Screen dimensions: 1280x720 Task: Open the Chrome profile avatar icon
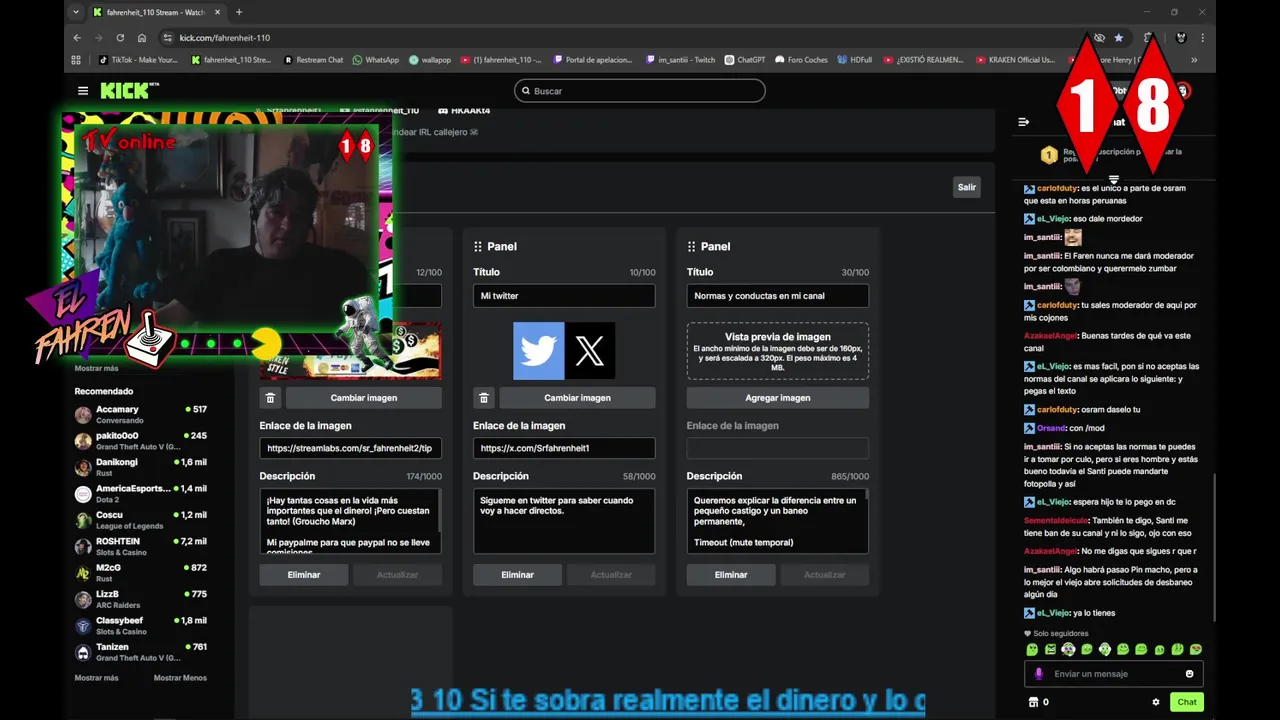coord(1181,38)
